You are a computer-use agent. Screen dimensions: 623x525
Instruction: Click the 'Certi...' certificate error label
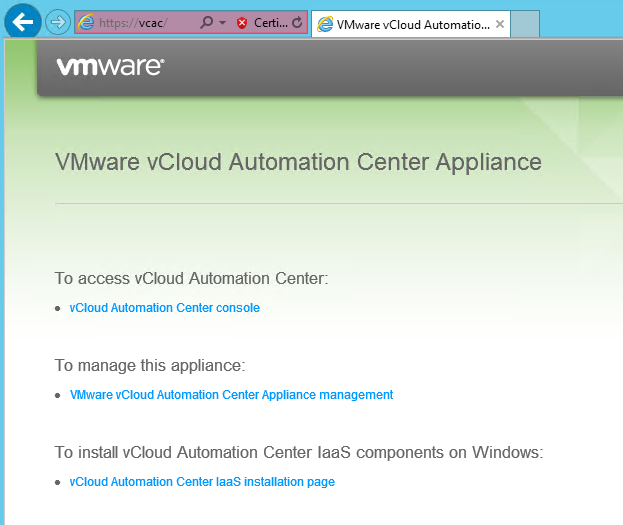point(270,22)
